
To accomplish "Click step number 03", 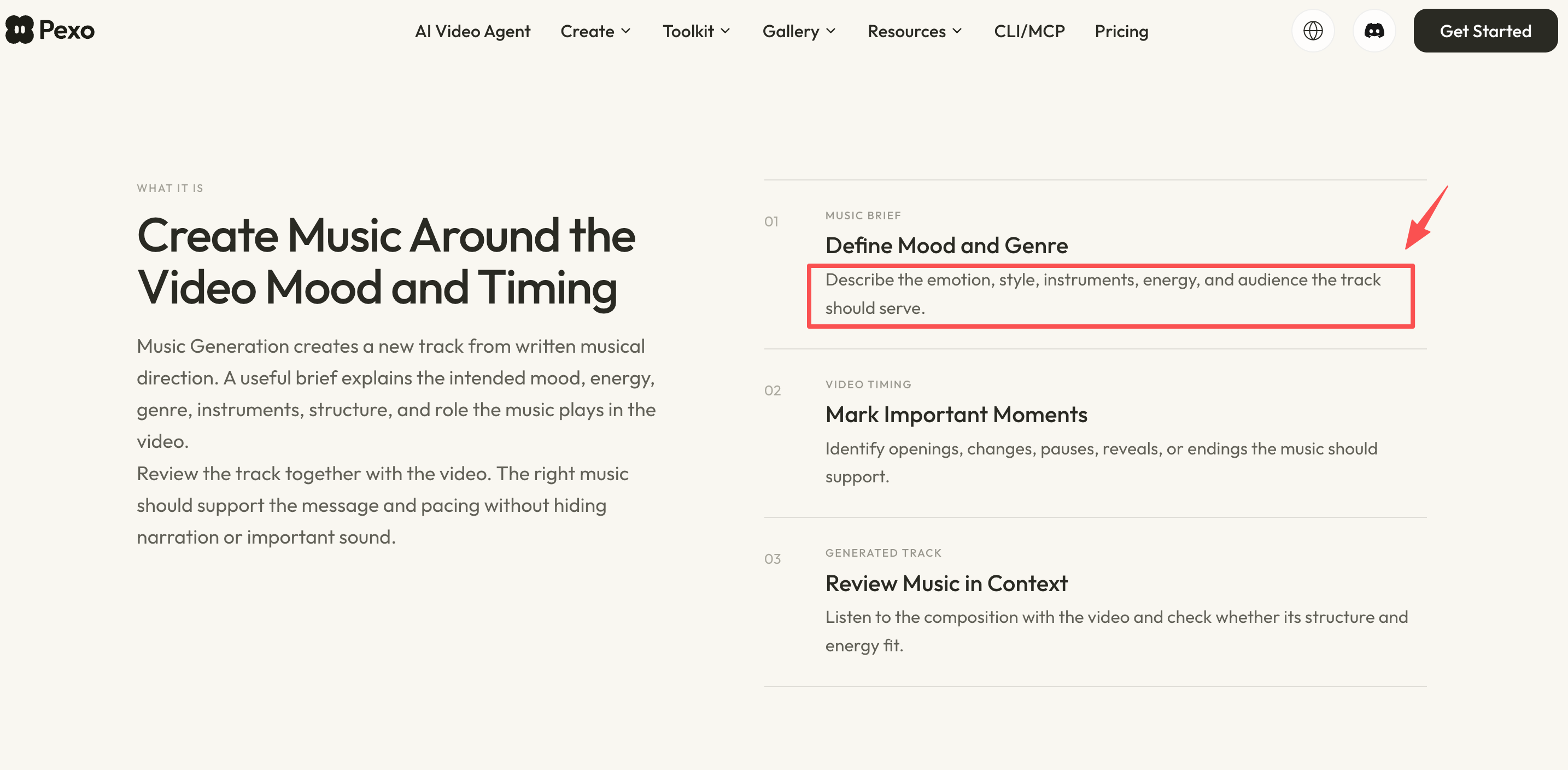I will click(x=773, y=559).
